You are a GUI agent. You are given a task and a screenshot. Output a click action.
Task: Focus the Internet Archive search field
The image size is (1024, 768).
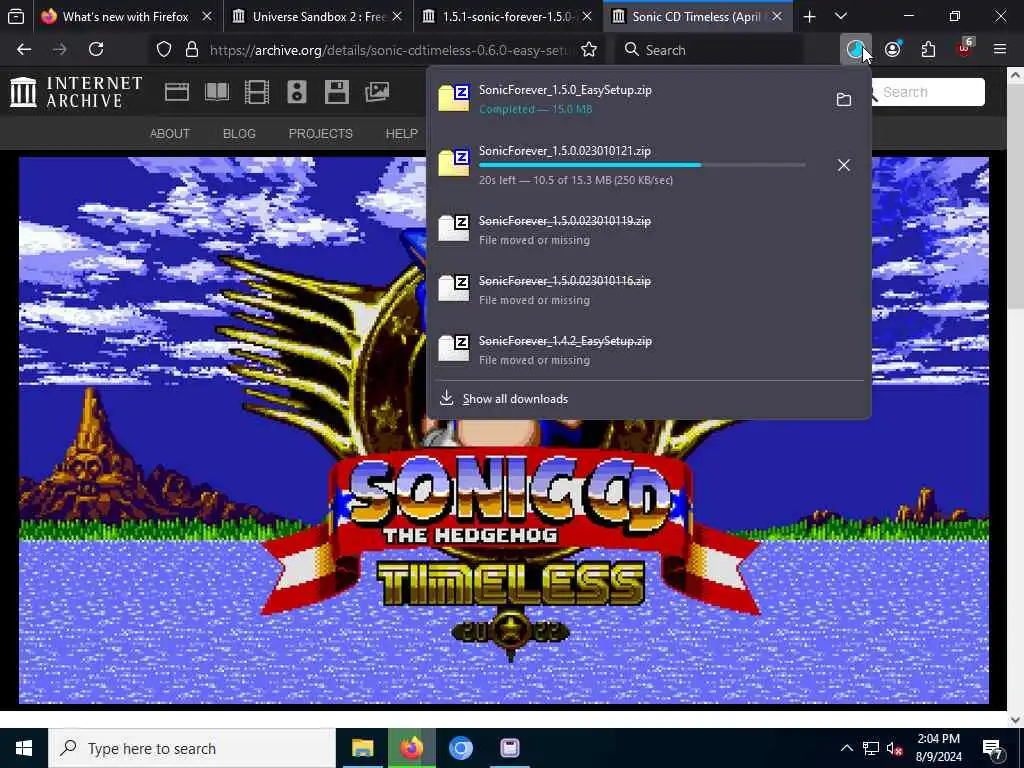point(931,92)
